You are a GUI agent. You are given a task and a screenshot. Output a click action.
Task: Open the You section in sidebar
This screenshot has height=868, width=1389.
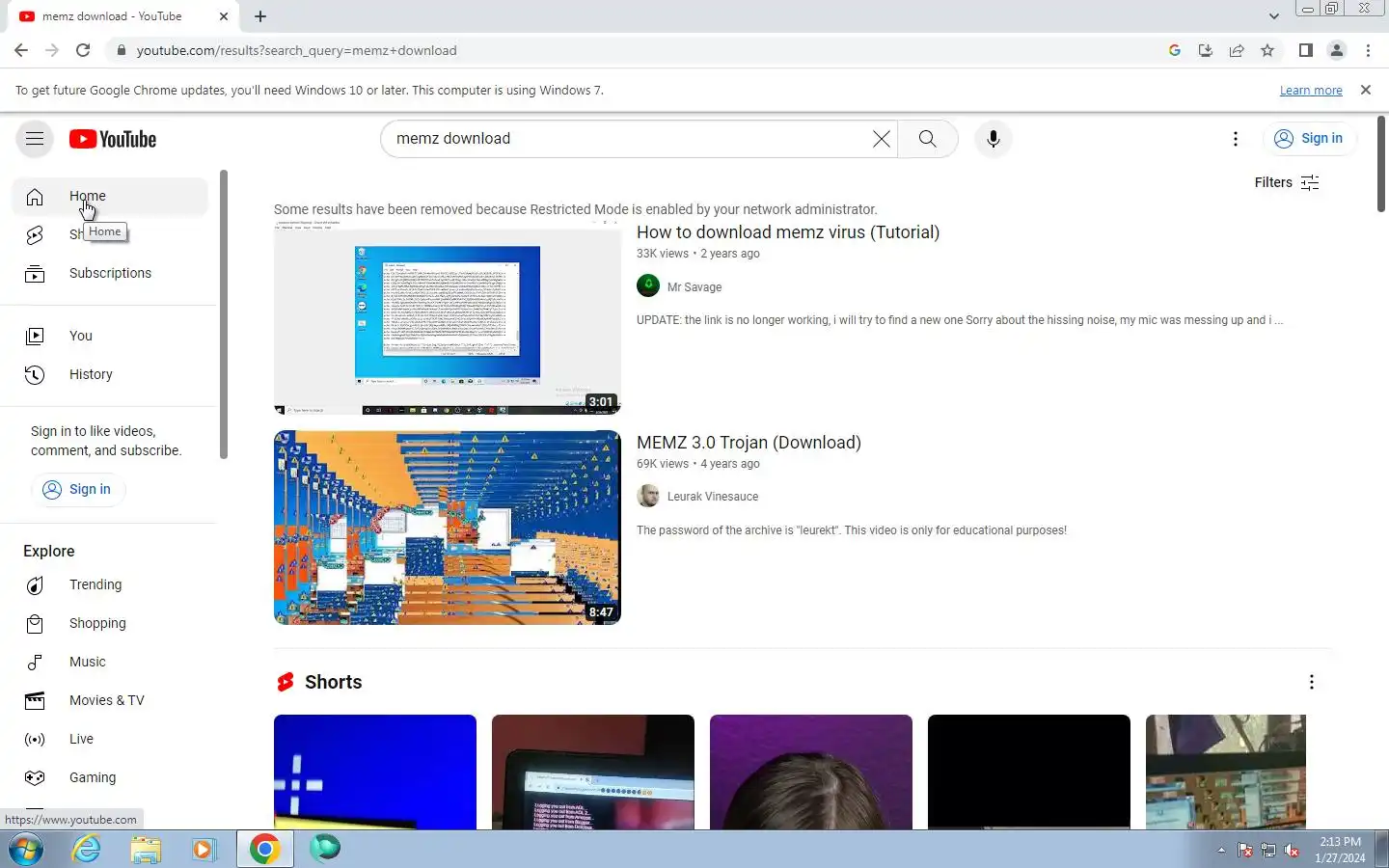click(x=110, y=336)
